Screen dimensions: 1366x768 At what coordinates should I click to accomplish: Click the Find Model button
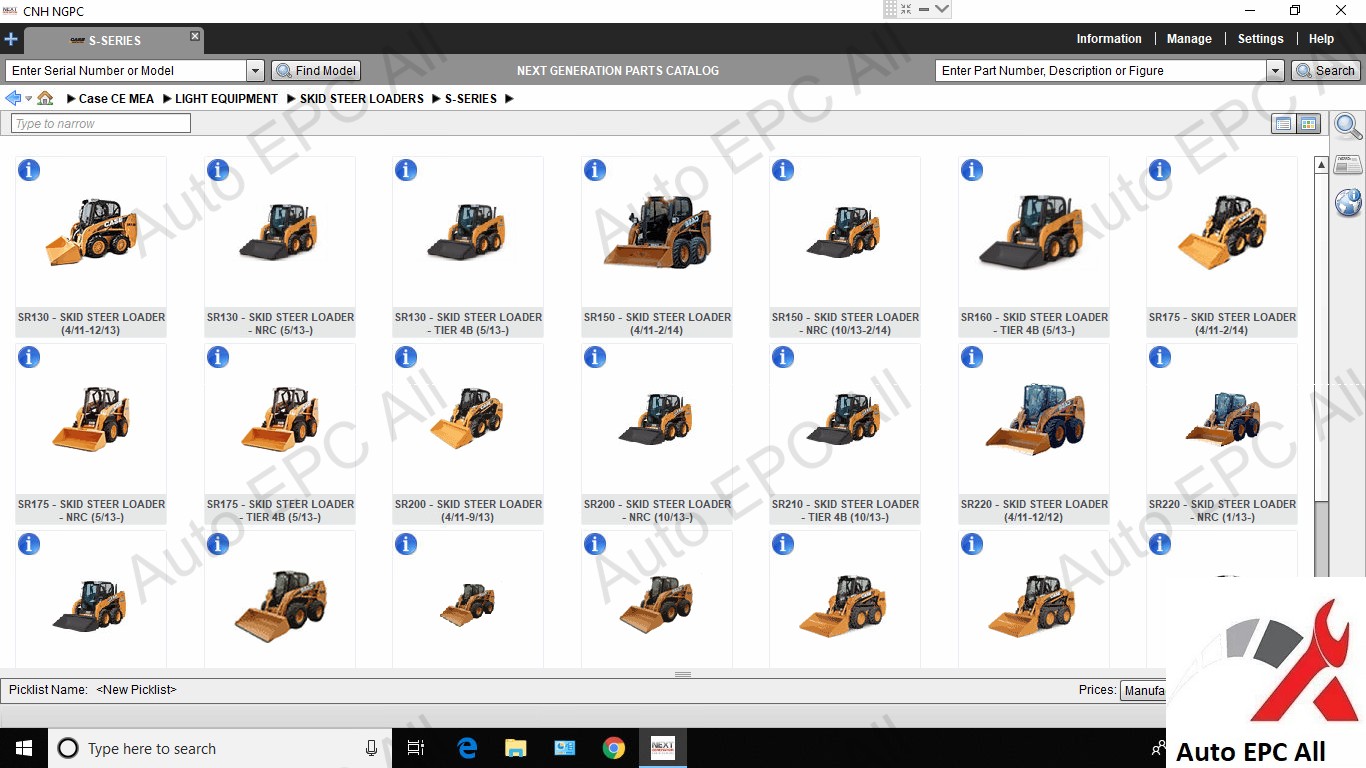click(x=316, y=71)
